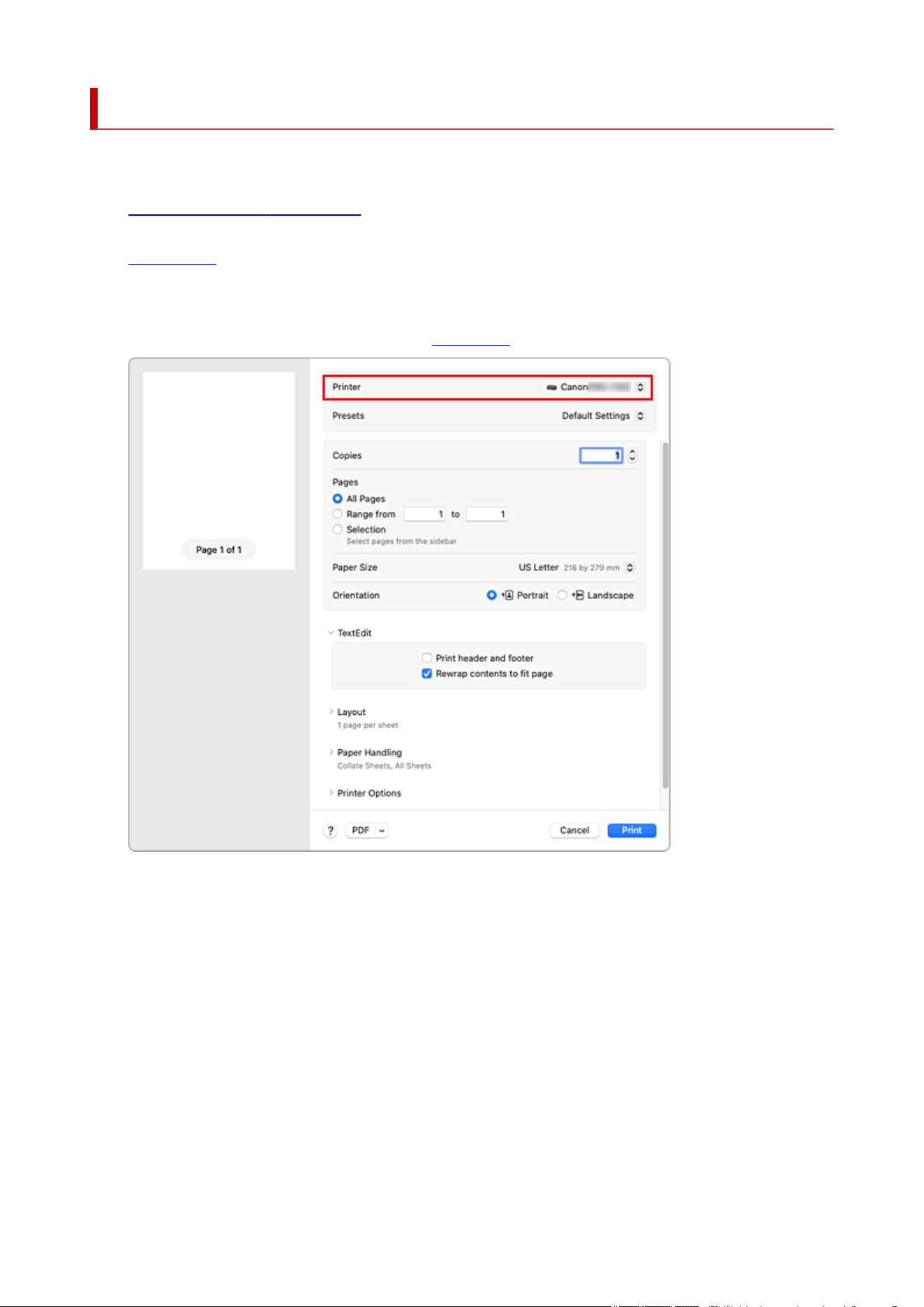This screenshot has width=924, height=1307.
Task: Click the Cancel button
Action: (x=574, y=830)
